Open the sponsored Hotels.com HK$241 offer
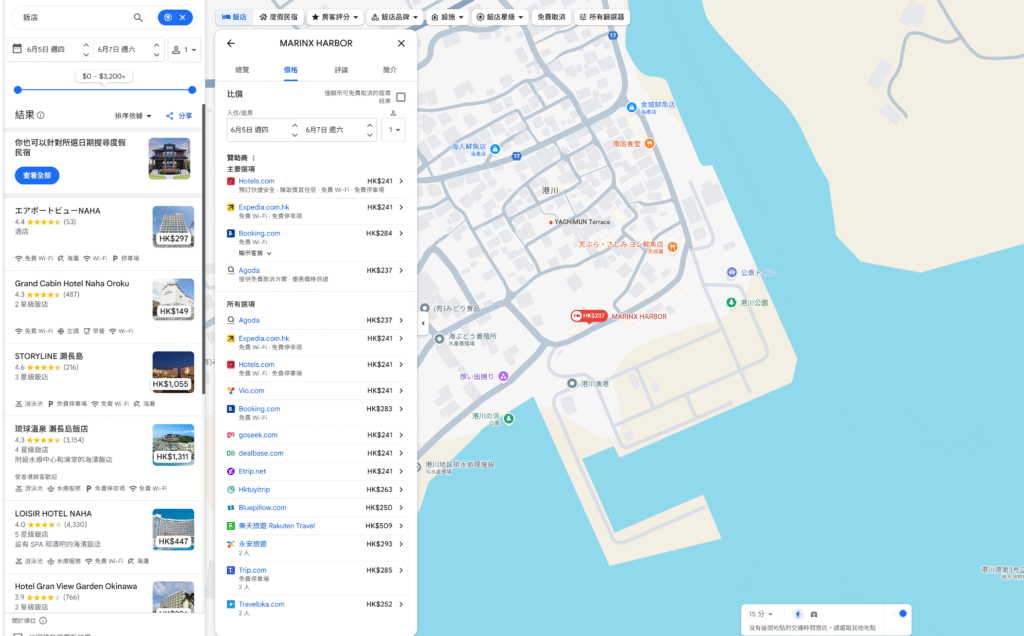 315,185
